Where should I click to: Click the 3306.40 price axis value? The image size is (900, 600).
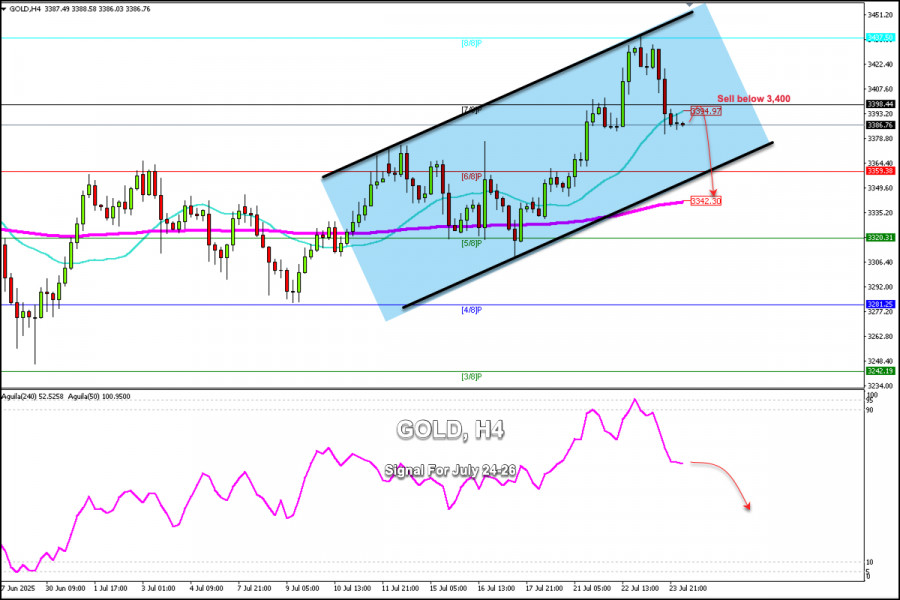(880, 262)
